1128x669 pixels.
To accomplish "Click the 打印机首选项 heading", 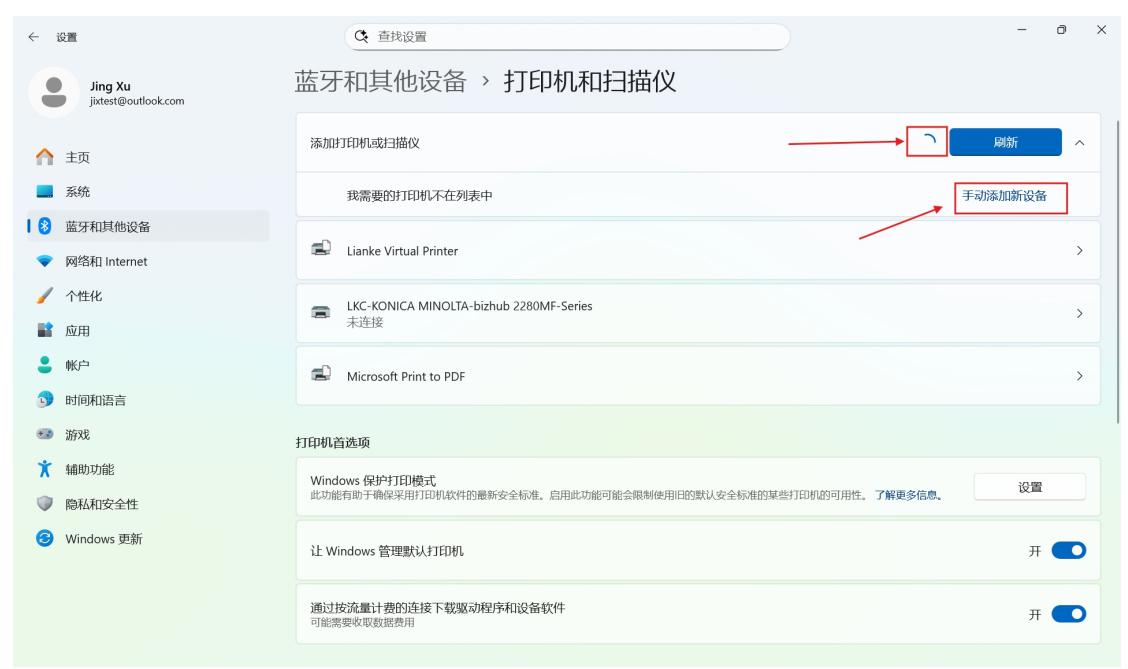I will (332, 442).
